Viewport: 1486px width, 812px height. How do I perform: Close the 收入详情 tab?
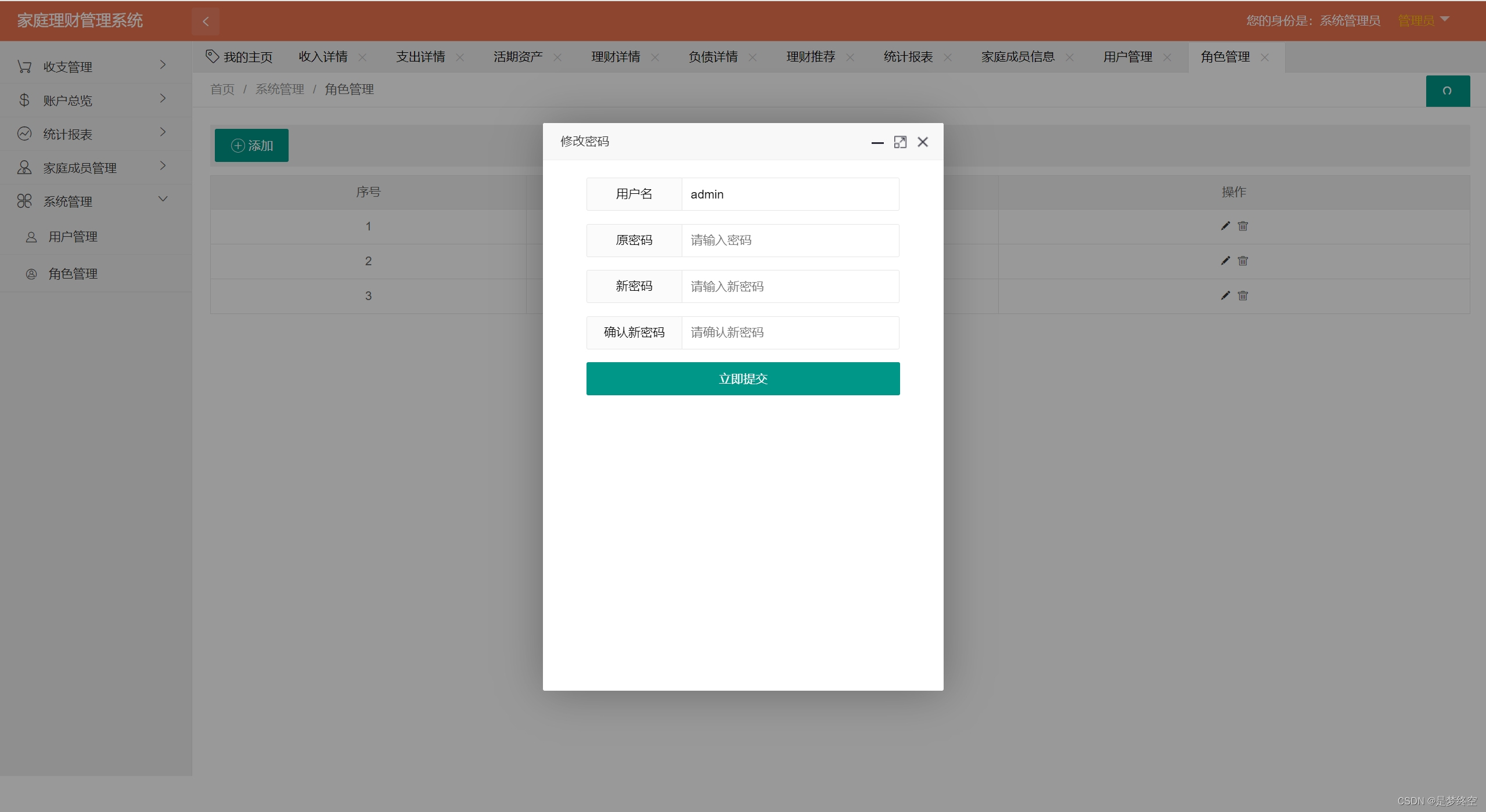[362, 57]
